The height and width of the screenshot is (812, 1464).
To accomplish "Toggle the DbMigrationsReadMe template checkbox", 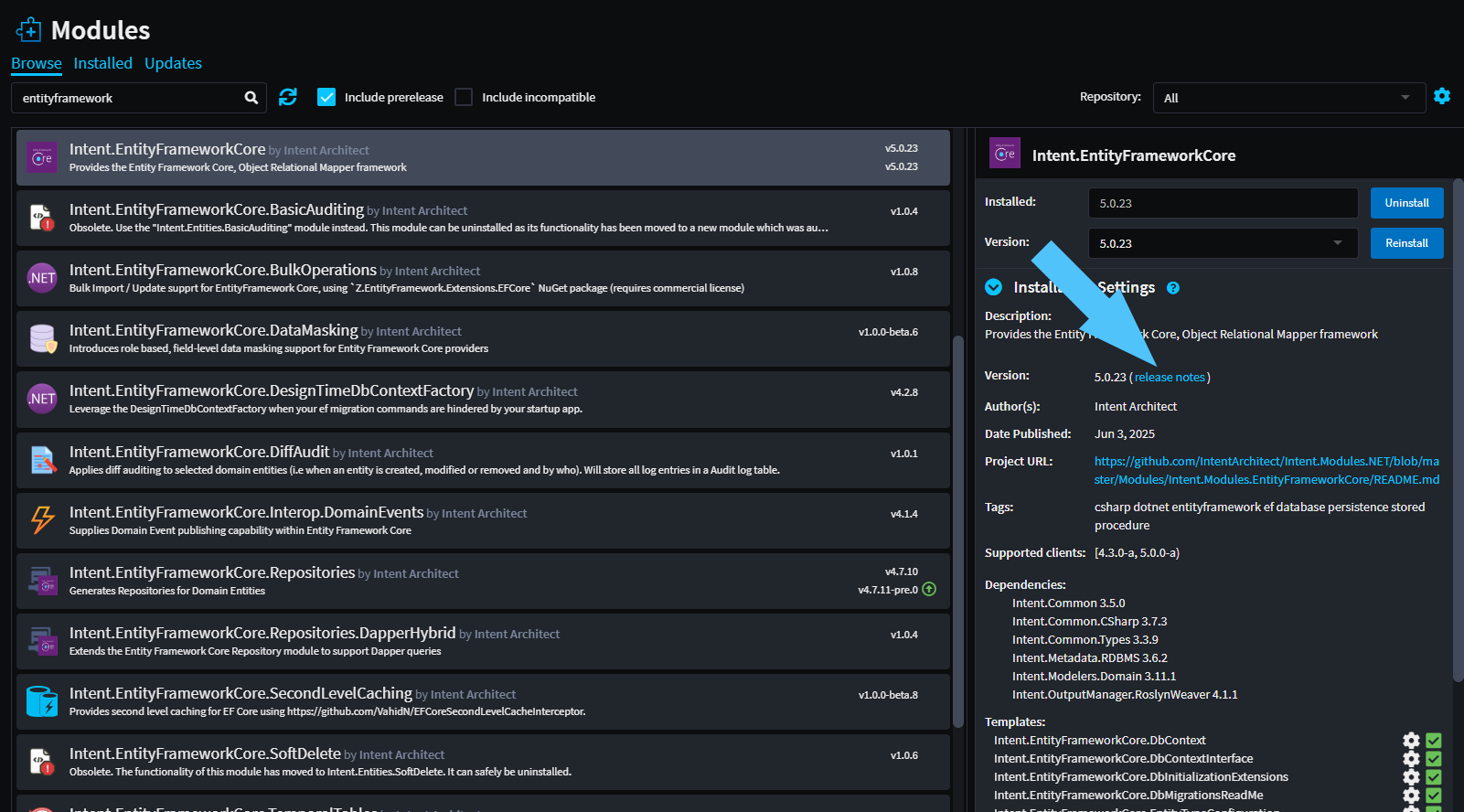I will click(x=1434, y=796).
